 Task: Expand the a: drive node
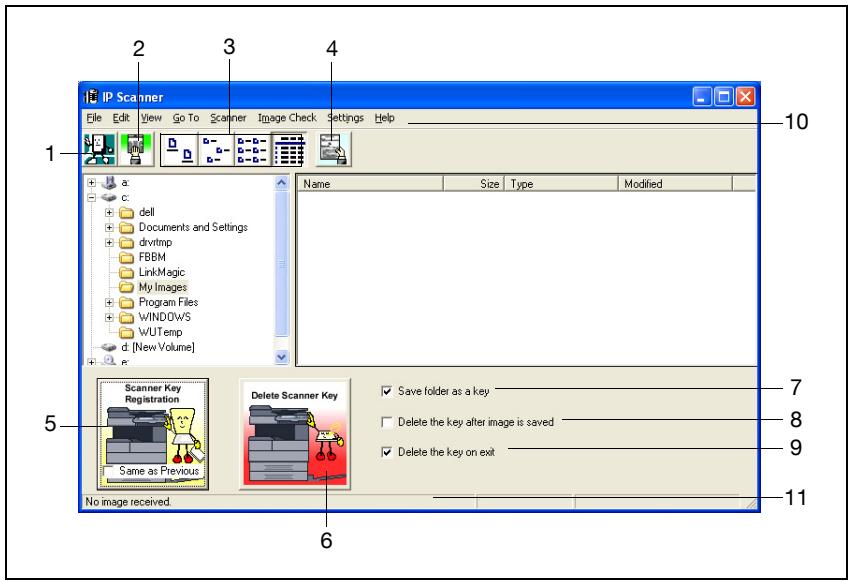pos(92,183)
